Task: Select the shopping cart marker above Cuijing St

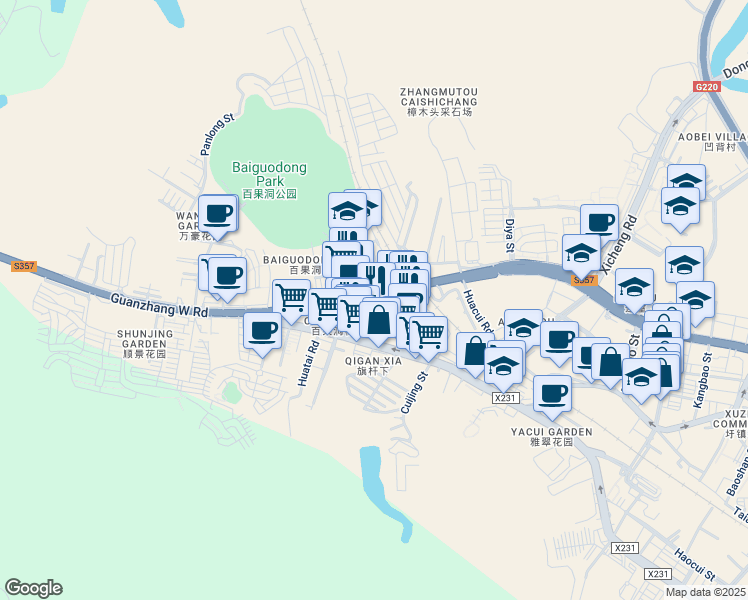Action: click(428, 338)
